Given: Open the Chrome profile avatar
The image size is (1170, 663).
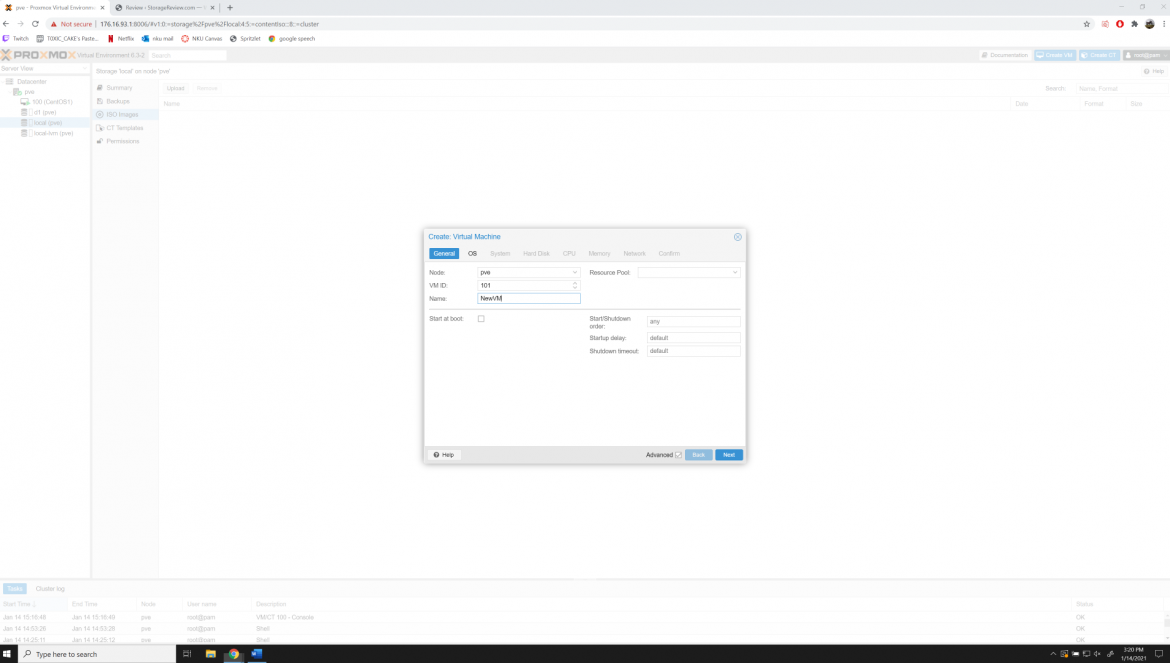Looking at the screenshot, I should click(x=1149, y=24).
